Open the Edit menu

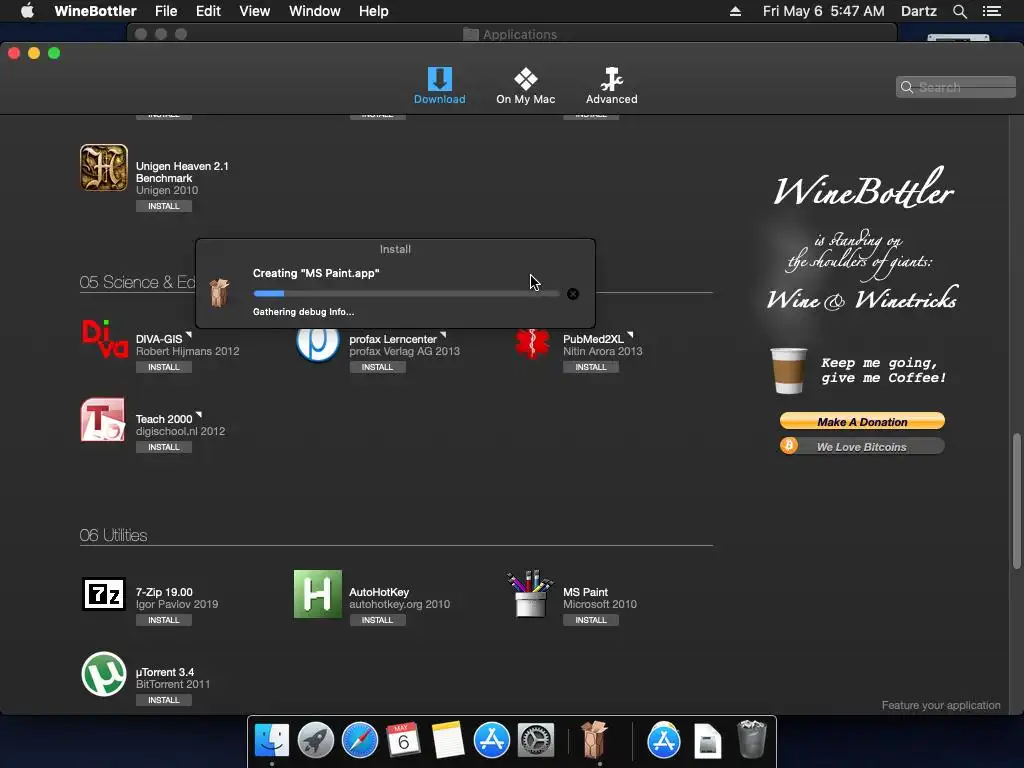(x=208, y=11)
